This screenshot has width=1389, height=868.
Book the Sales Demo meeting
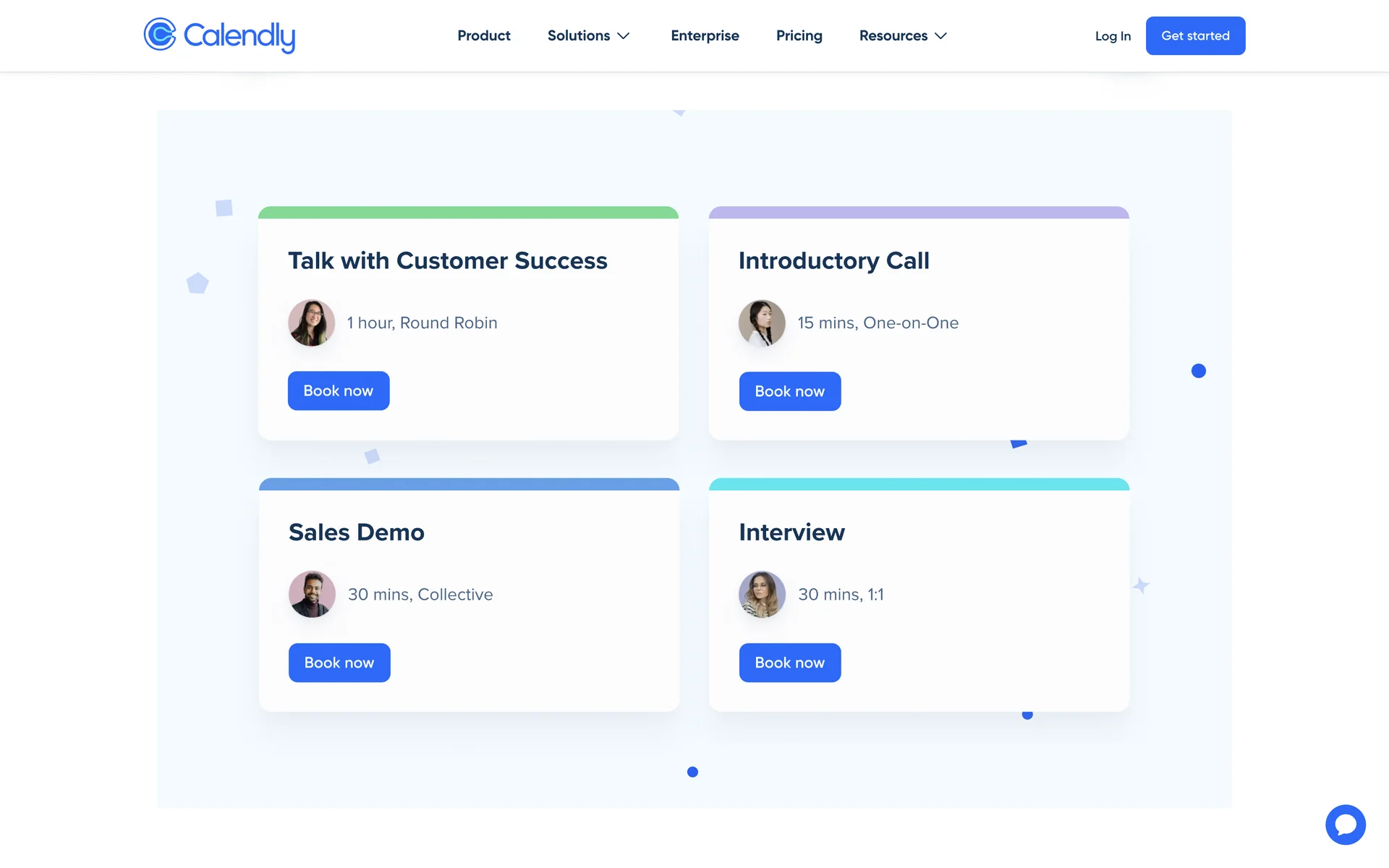[339, 663]
